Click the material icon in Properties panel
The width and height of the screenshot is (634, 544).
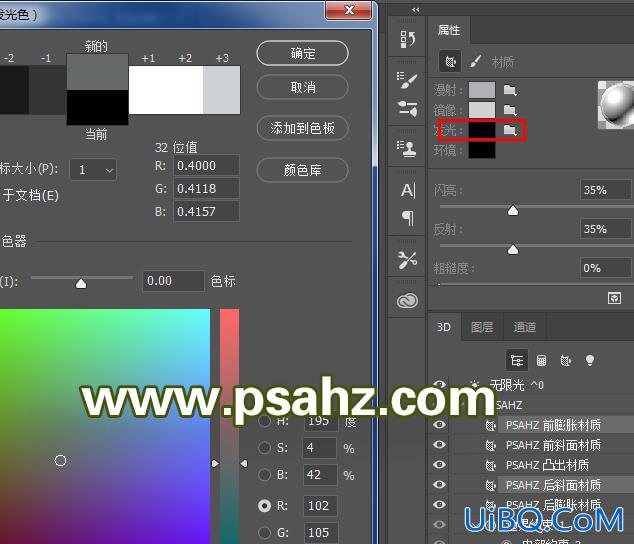pos(450,62)
